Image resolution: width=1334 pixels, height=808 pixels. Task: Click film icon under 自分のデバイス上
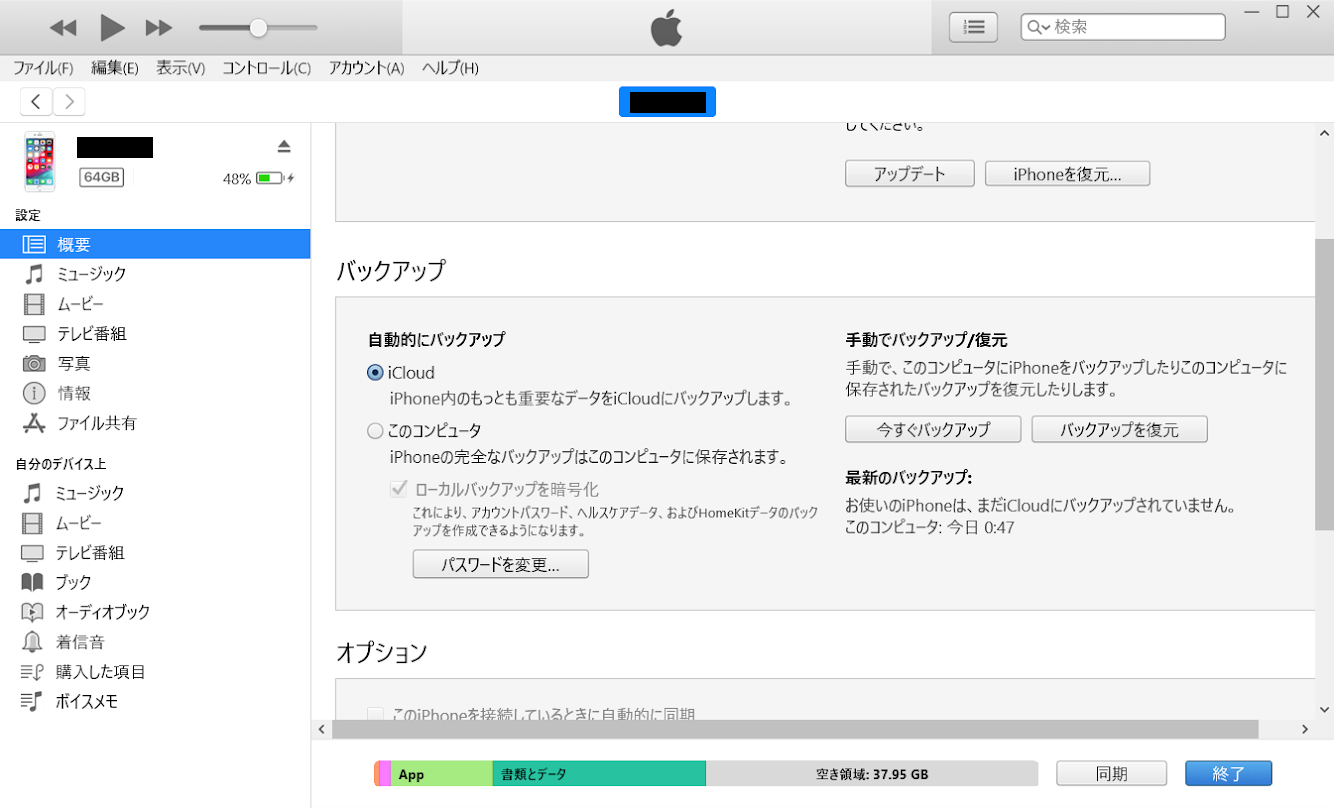tap(33, 523)
